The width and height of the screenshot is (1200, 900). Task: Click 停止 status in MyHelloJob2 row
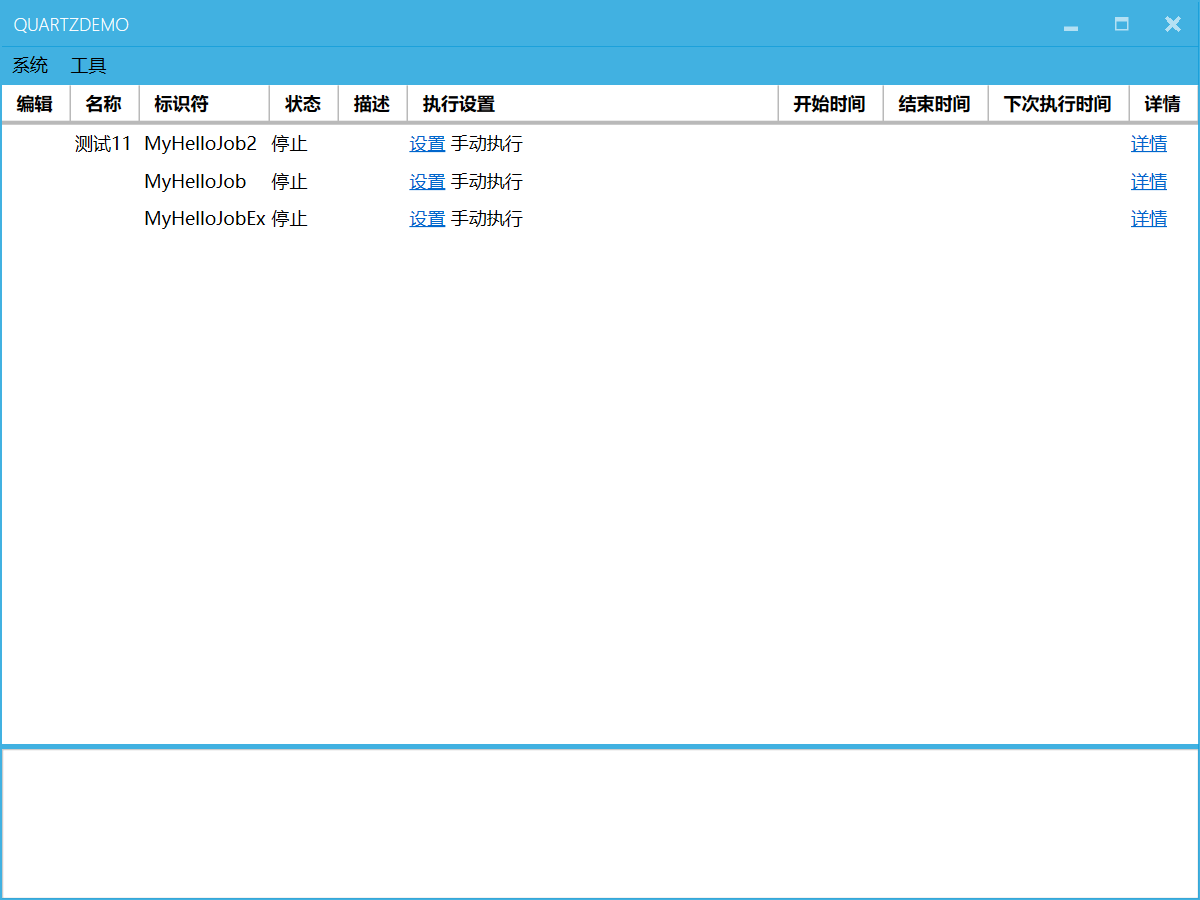tap(289, 144)
